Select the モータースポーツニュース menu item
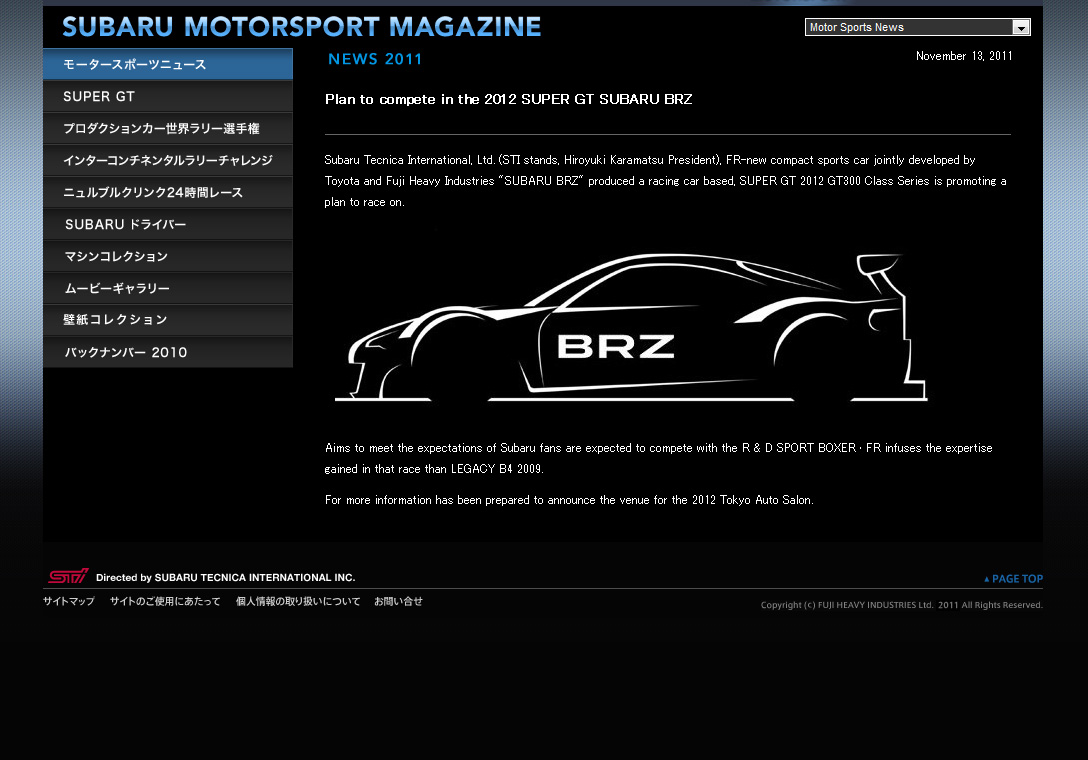Screen dimensions: 1088x760 [168, 65]
